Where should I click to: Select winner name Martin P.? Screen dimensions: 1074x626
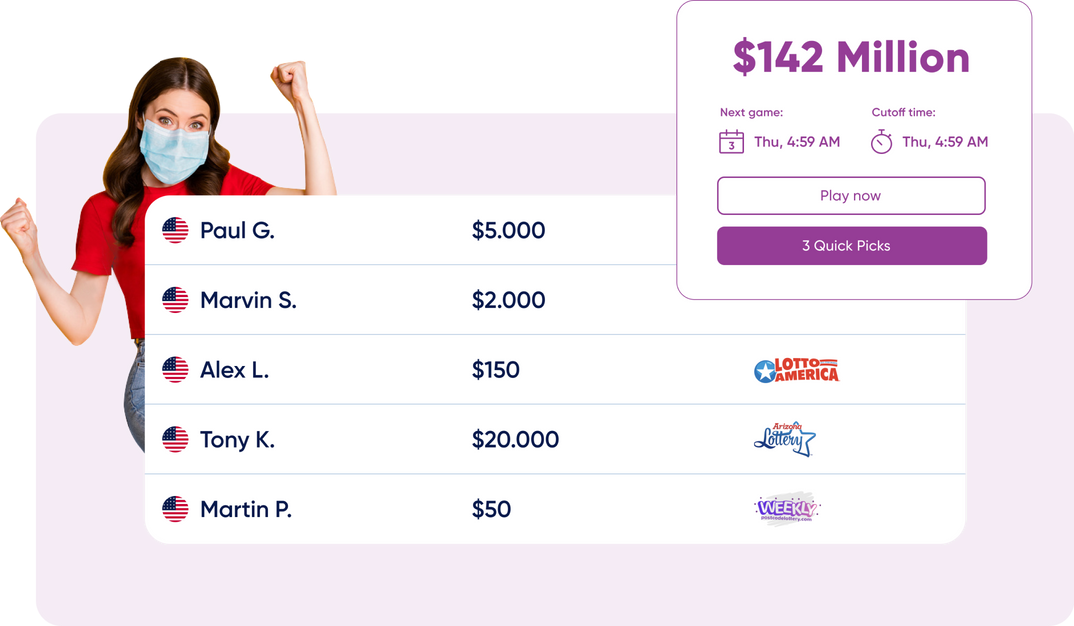pyautogui.click(x=245, y=509)
